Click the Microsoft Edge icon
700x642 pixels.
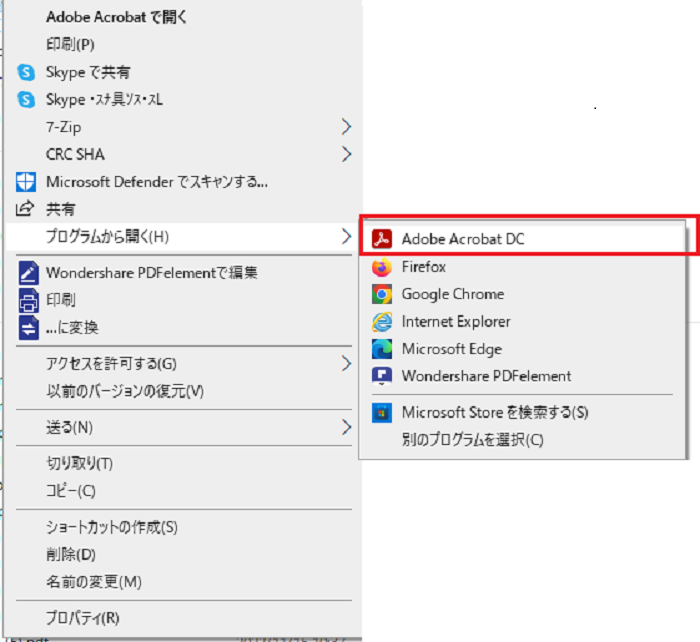click(382, 349)
